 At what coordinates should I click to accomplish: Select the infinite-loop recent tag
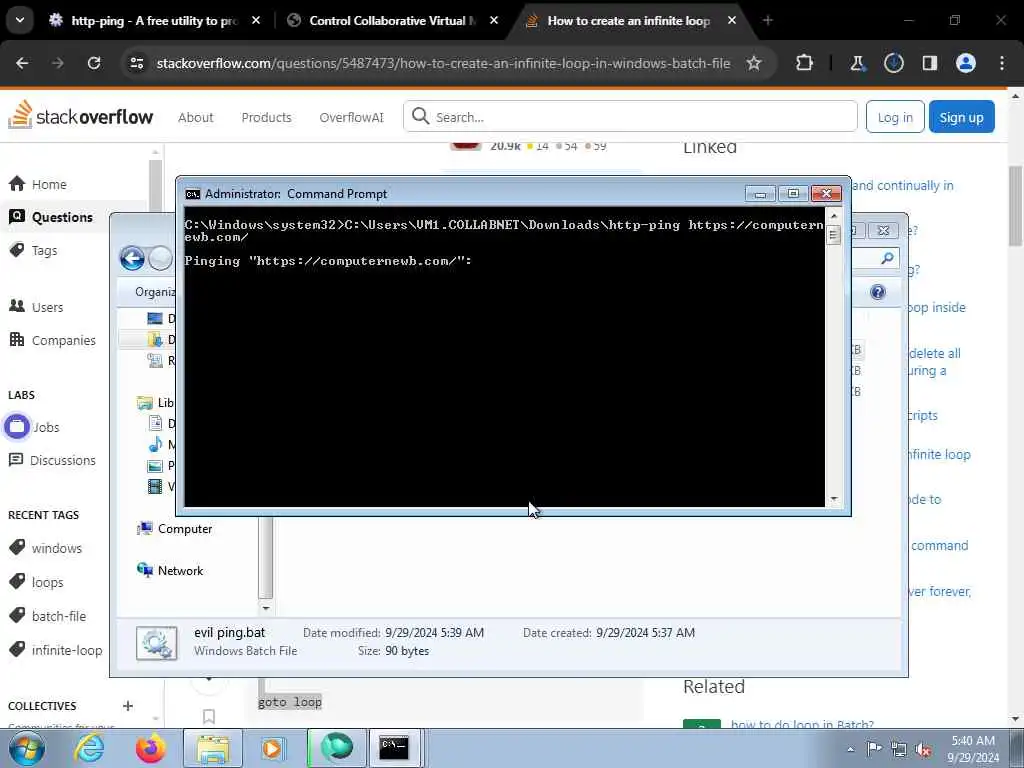[x=56, y=650]
